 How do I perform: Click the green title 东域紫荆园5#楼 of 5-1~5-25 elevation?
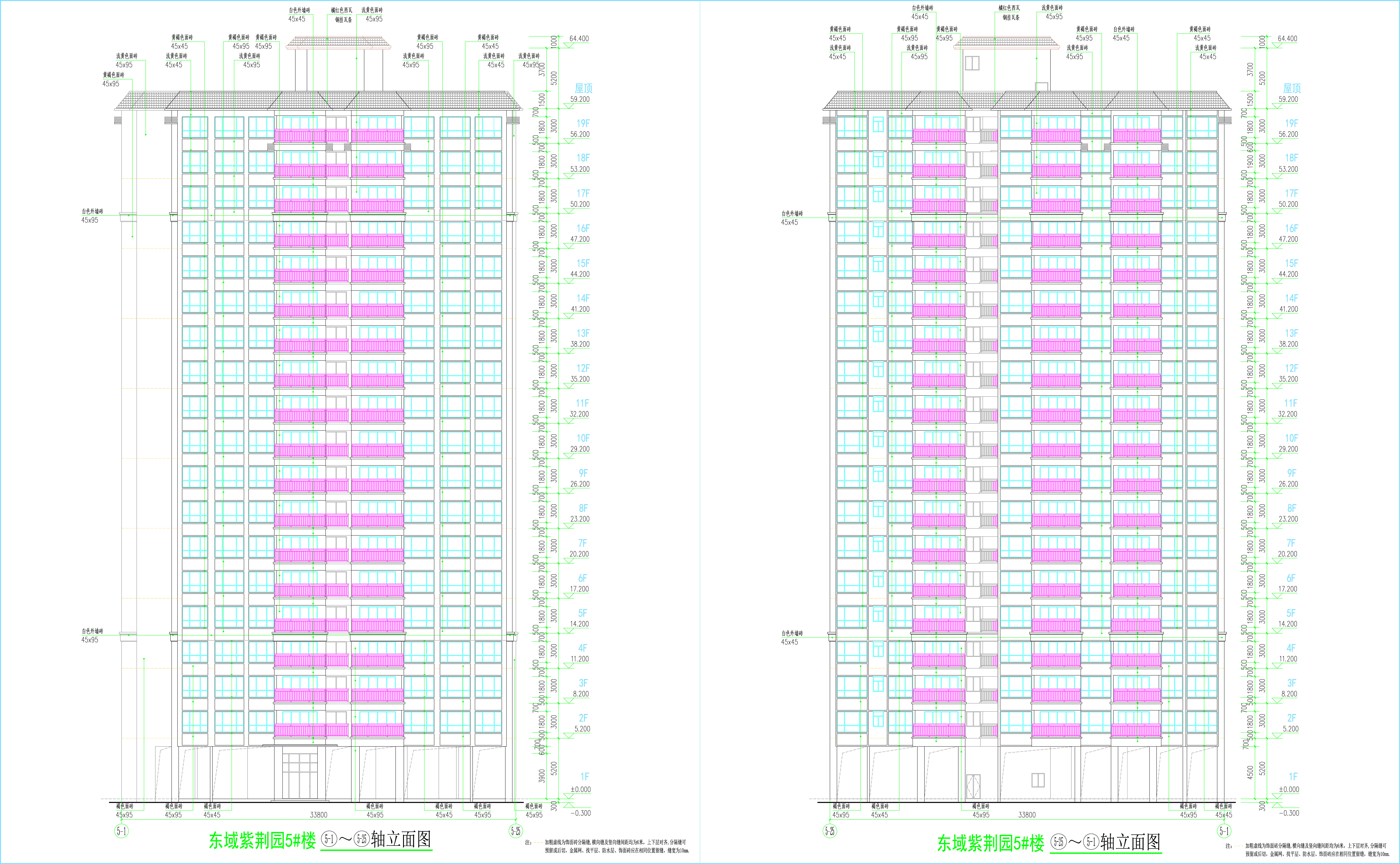point(262,841)
